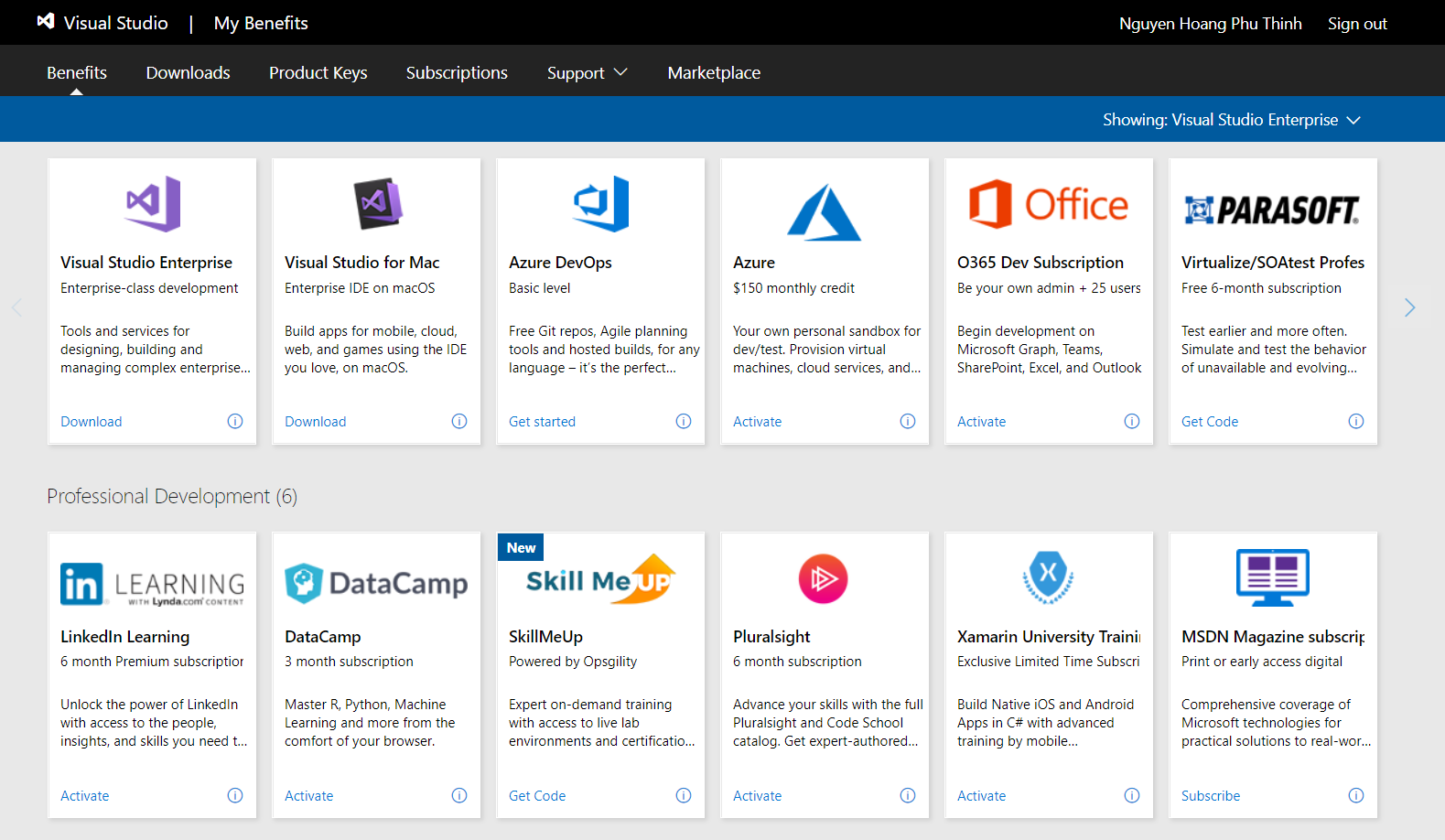Click the O365 Dev Subscription title

pyautogui.click(x=1041, y=263)
